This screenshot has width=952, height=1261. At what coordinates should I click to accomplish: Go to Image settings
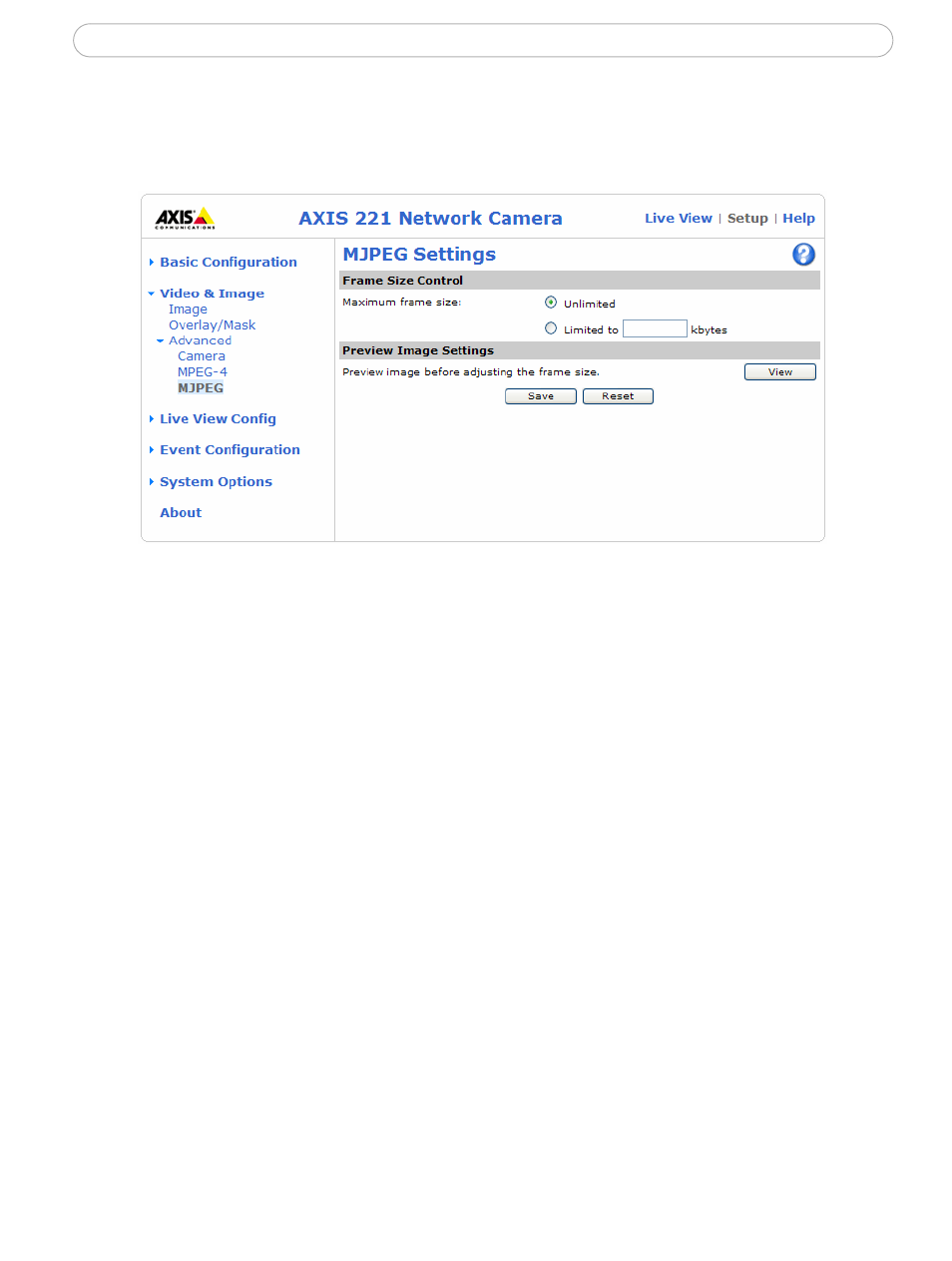(x=188, y=310)
